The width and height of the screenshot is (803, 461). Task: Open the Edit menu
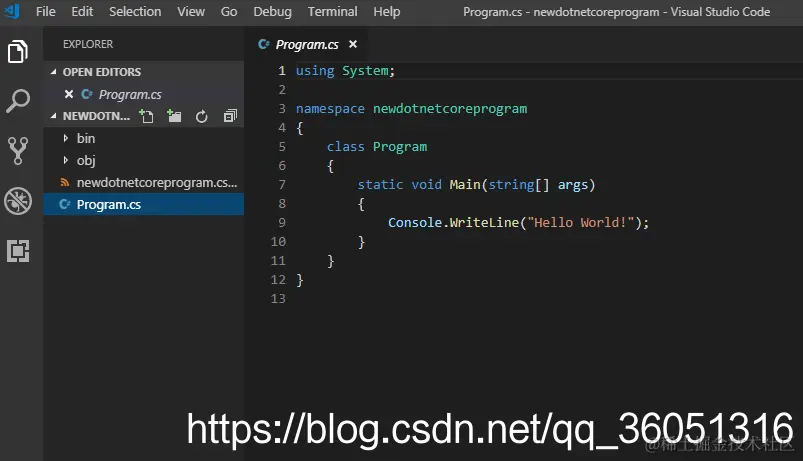click(82, 11)
